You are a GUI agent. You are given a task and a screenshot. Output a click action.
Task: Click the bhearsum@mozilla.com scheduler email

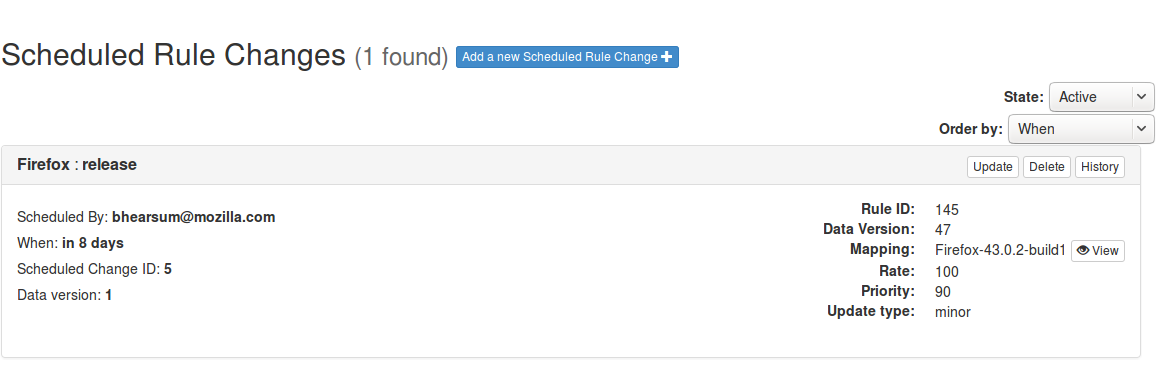(194, 217)
